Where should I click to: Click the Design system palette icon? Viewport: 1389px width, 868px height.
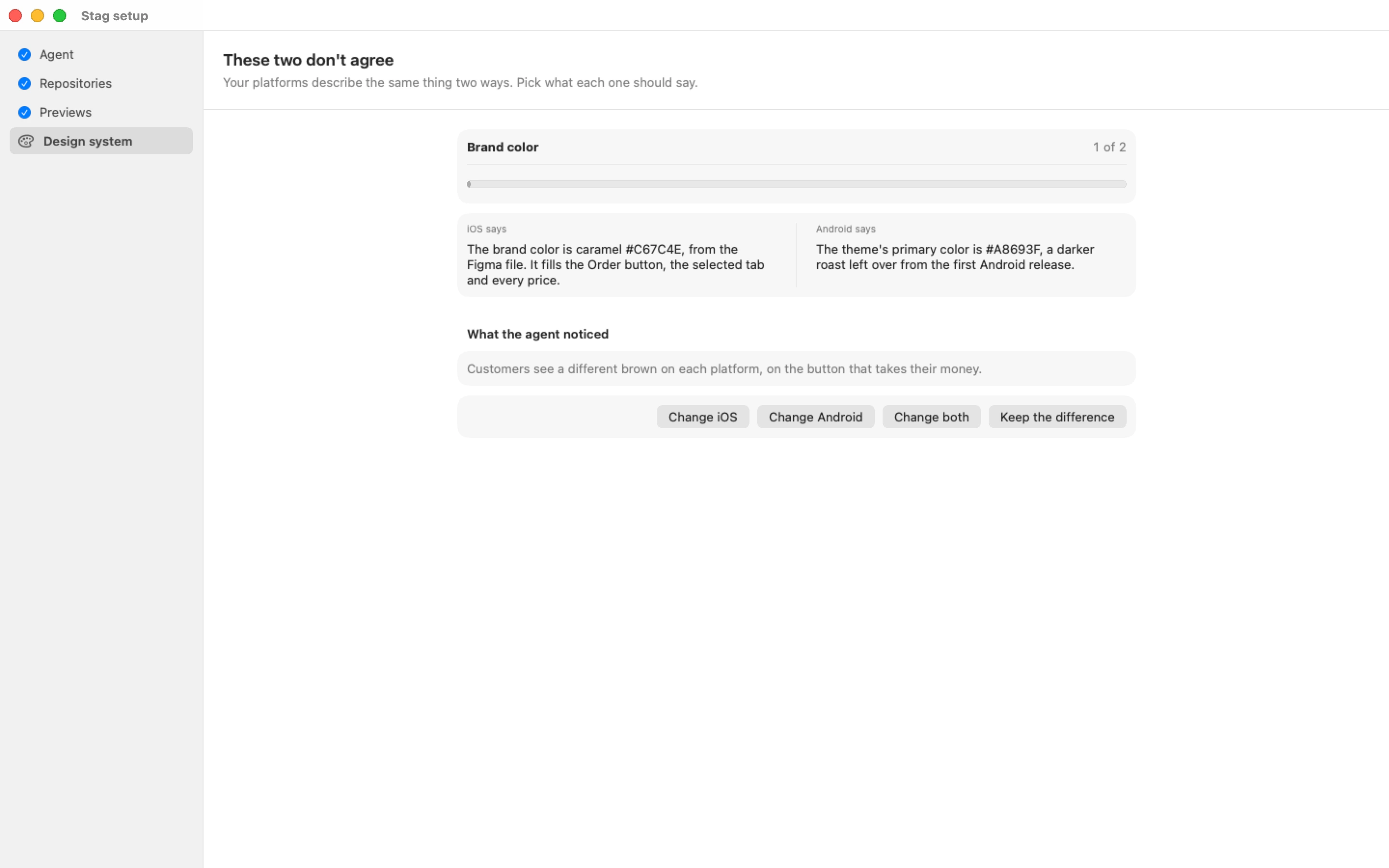click(26, 141)
